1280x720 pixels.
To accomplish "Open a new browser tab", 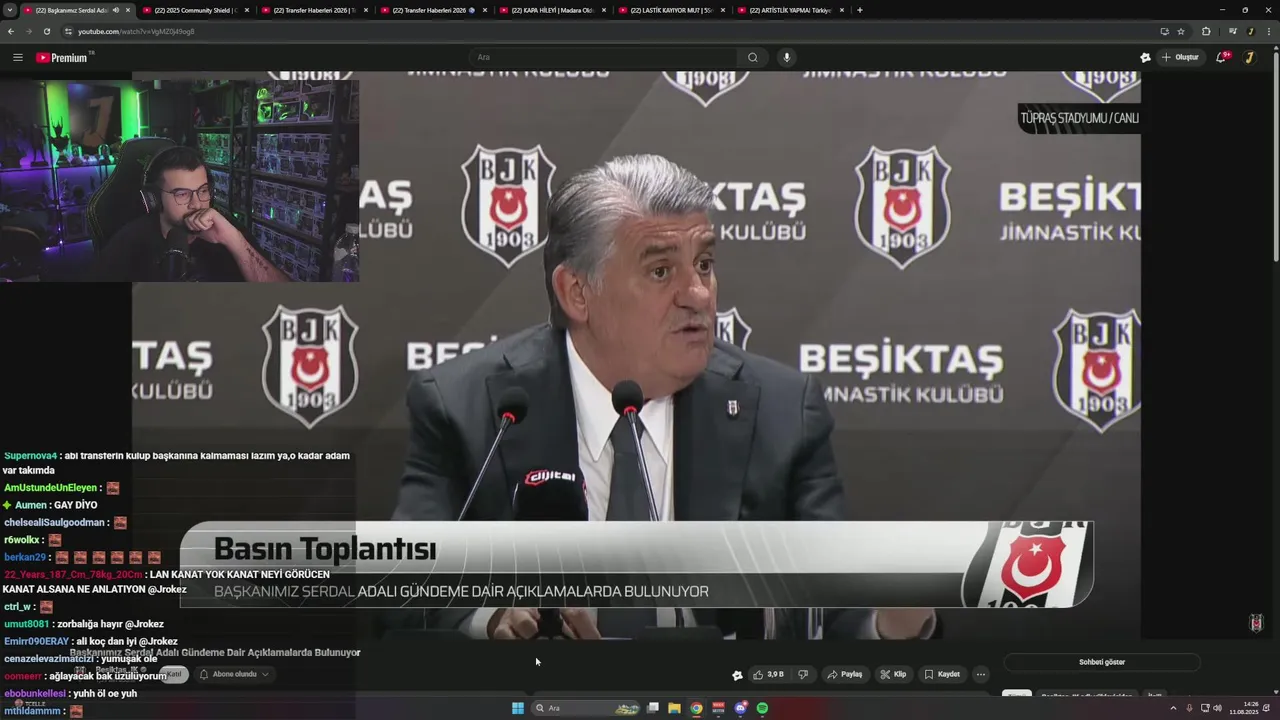I will pyautogui.click(x=860, y=10).
